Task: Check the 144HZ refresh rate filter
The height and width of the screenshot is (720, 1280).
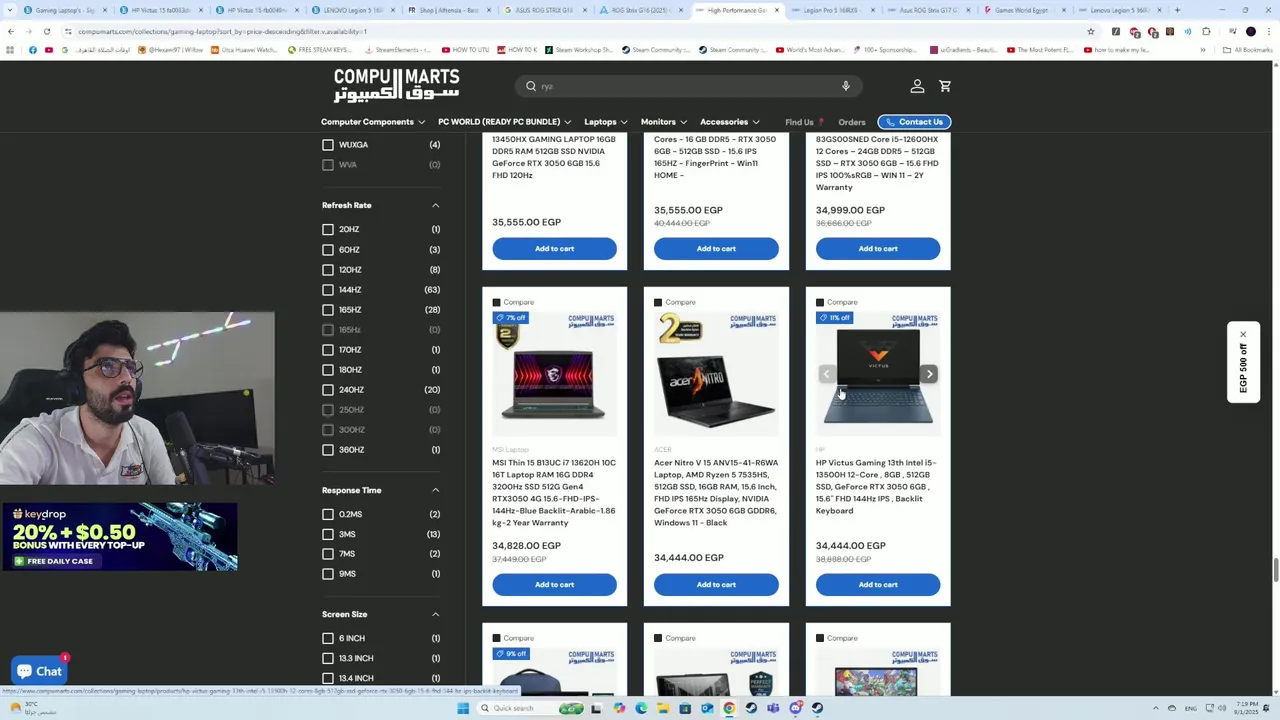Action: 328,290
